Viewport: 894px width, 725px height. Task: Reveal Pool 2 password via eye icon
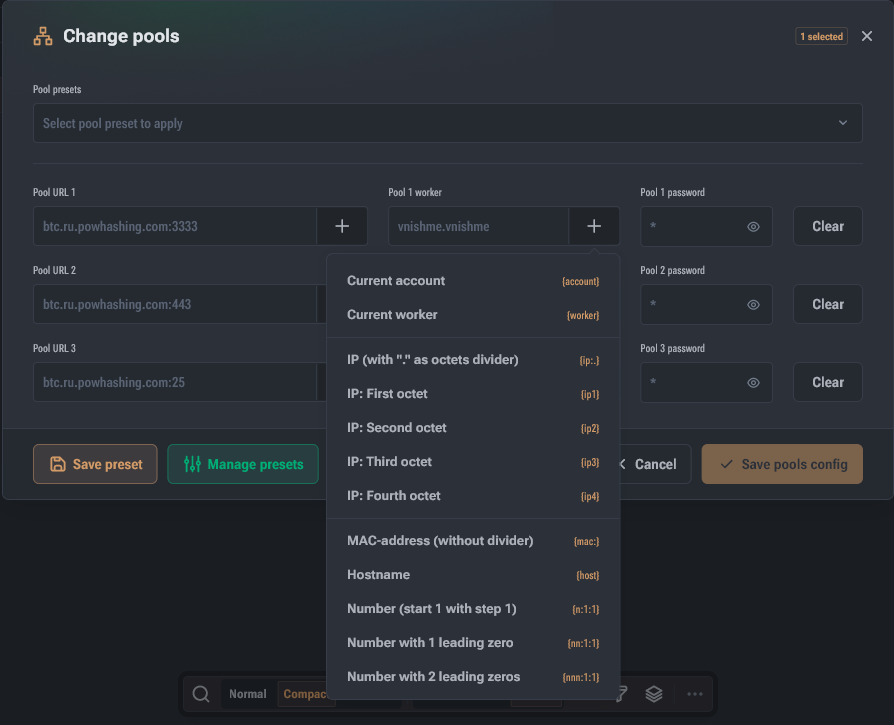point(753,304)
